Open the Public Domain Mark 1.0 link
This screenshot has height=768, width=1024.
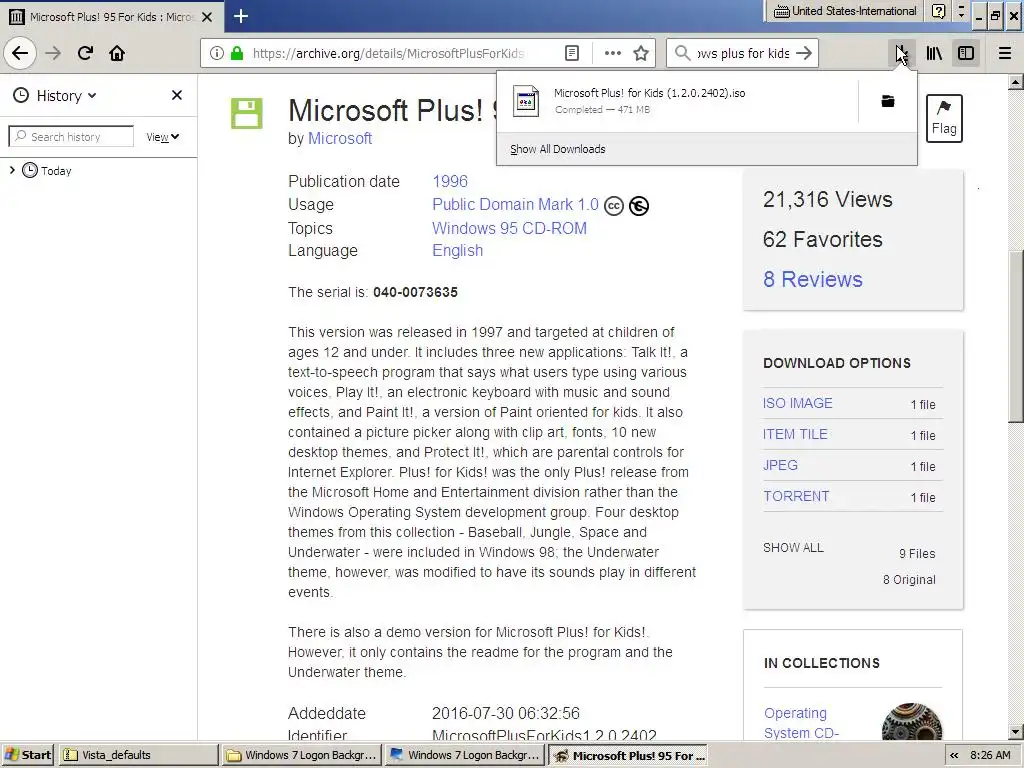(515, 204)
